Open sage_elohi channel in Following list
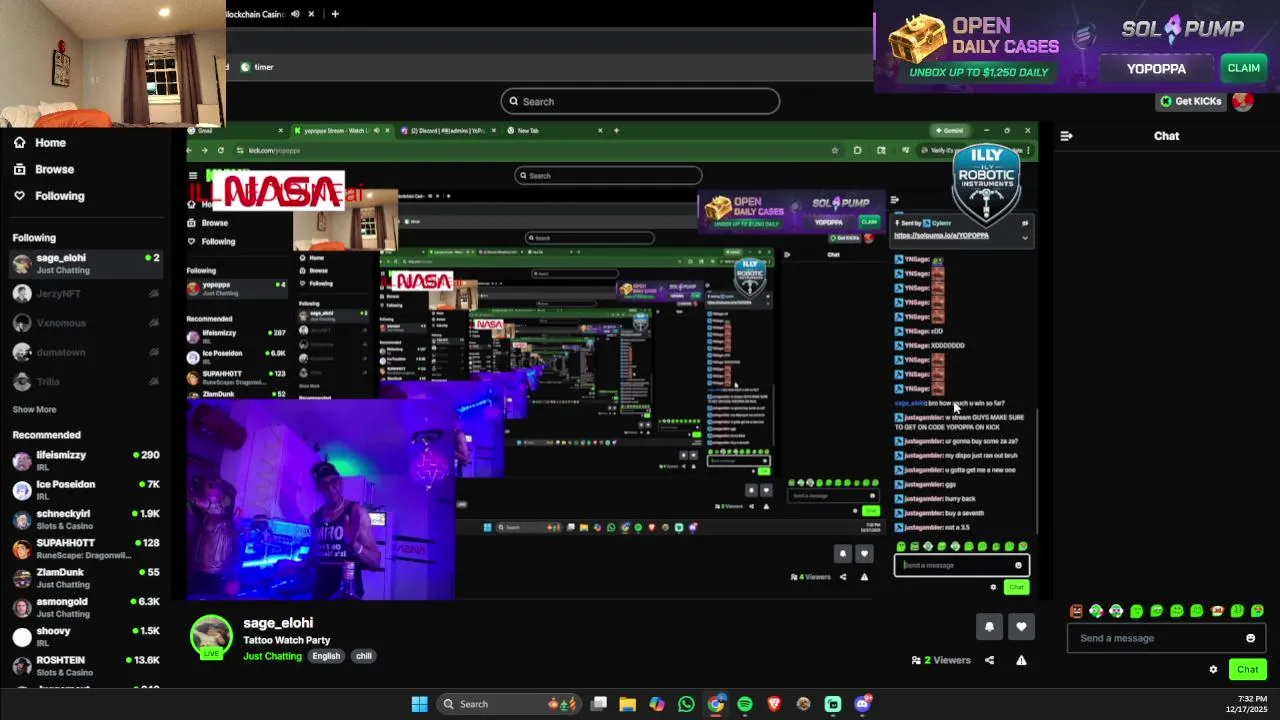1280x720 pixels. tap(85, 264)
